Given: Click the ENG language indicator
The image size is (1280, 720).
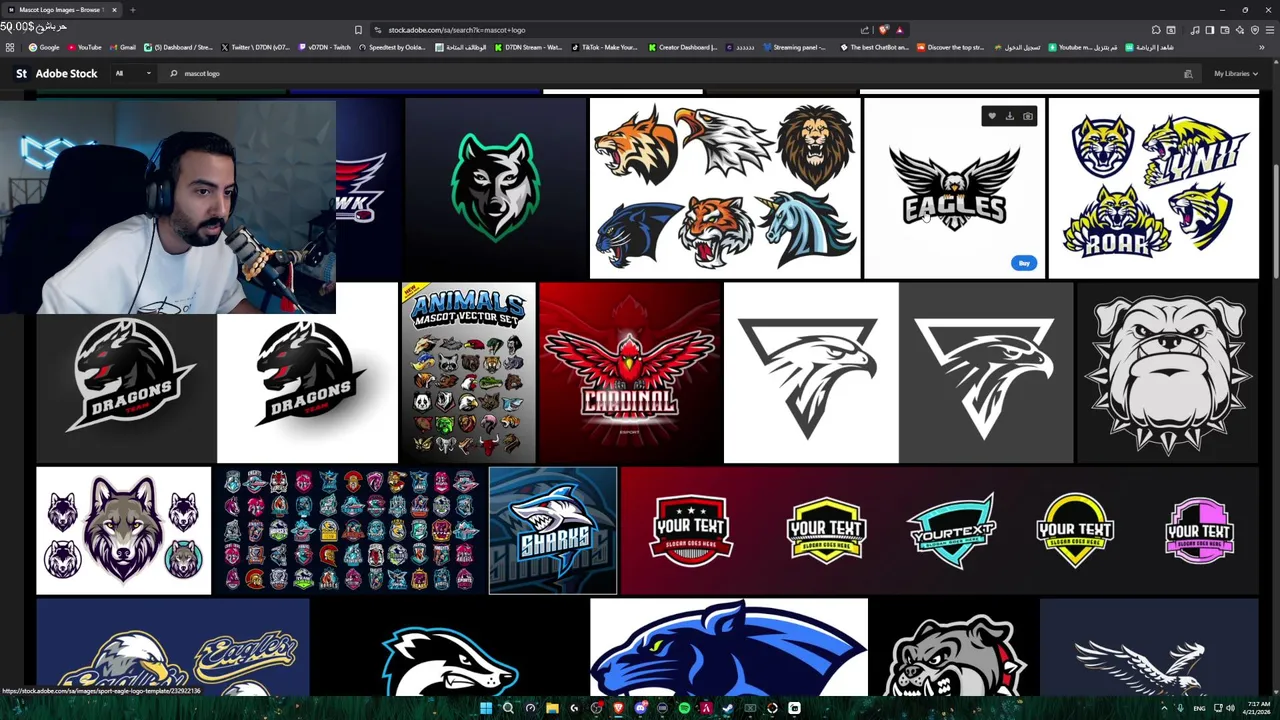Looking at the screenshot, I should pyautogui.click(x=1199, y=708).
